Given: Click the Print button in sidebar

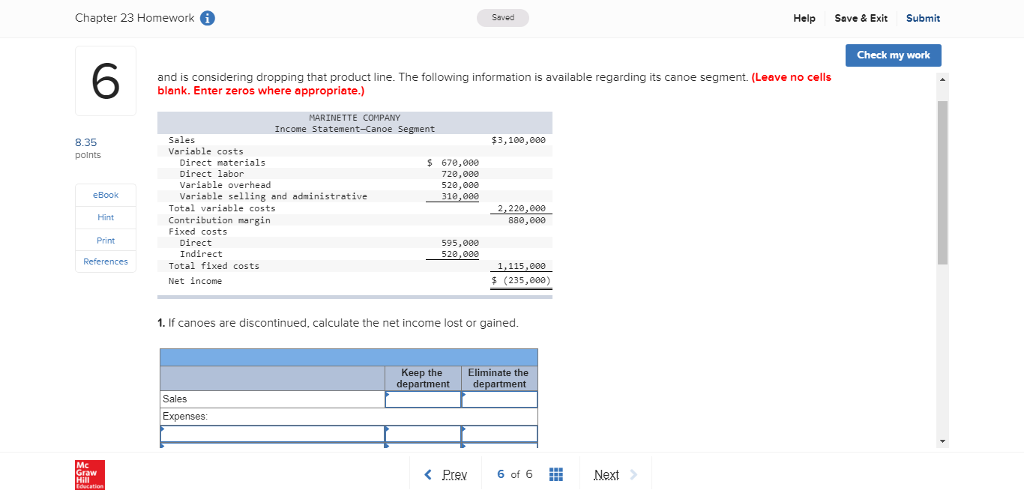Looking at the screenshot, I should (105, 240).
